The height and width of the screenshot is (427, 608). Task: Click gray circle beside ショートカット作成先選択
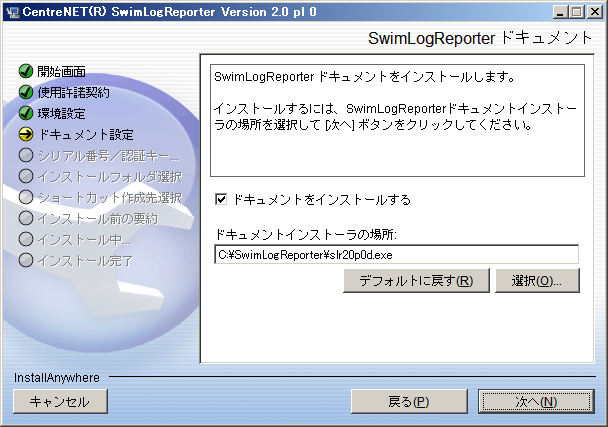(26, 197)
